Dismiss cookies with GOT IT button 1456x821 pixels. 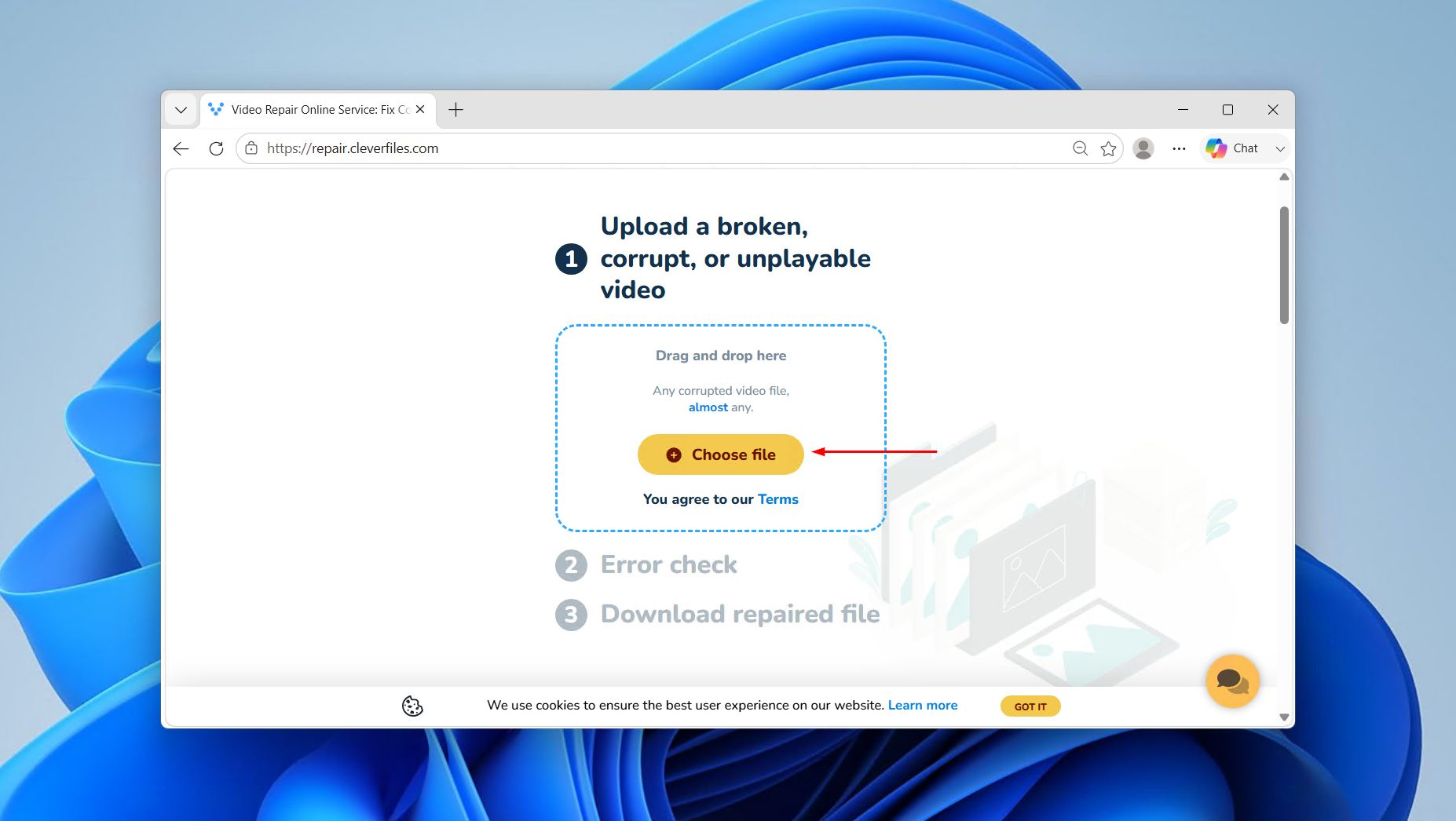tap(1030, 706)
